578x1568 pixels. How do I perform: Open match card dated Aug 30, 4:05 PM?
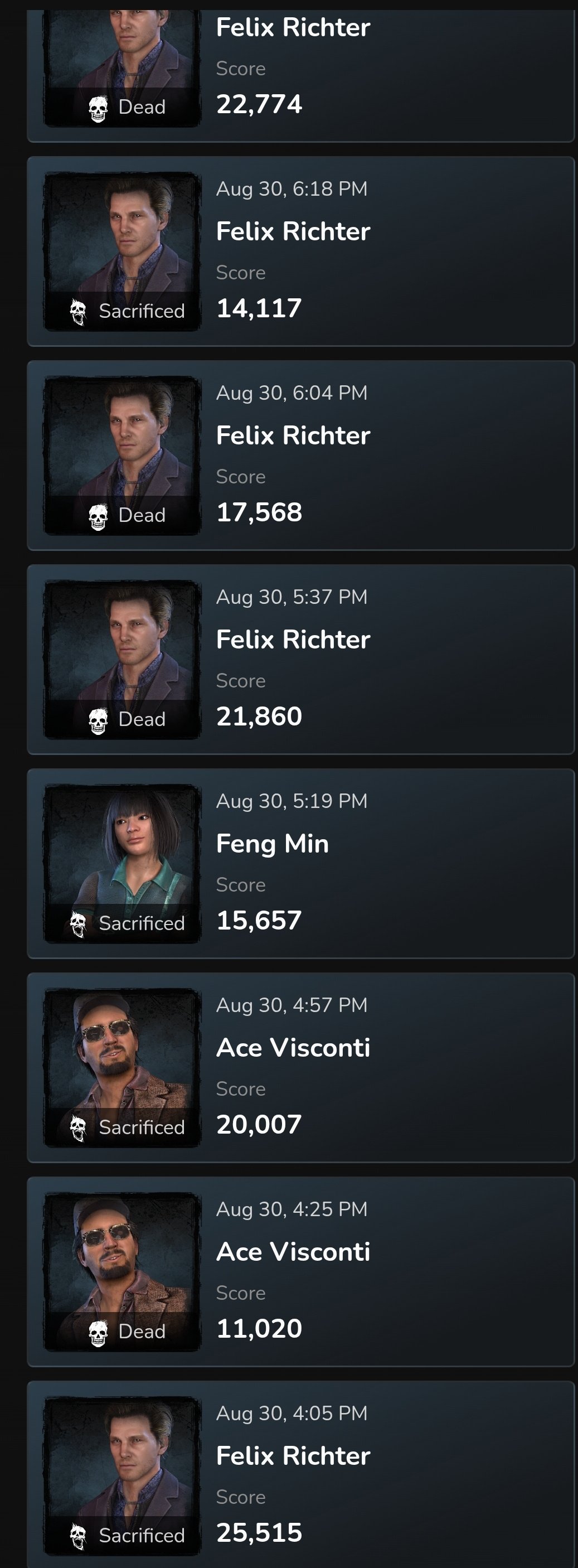301,1474
